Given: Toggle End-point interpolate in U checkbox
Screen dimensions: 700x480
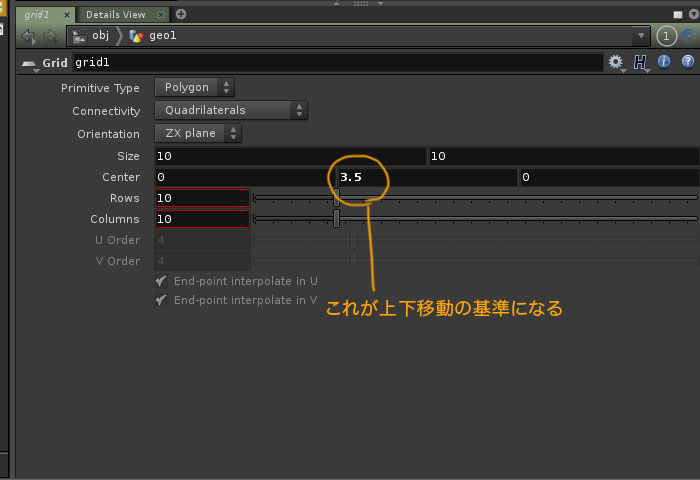Looking at the screenshot, I should coord(161,282).
